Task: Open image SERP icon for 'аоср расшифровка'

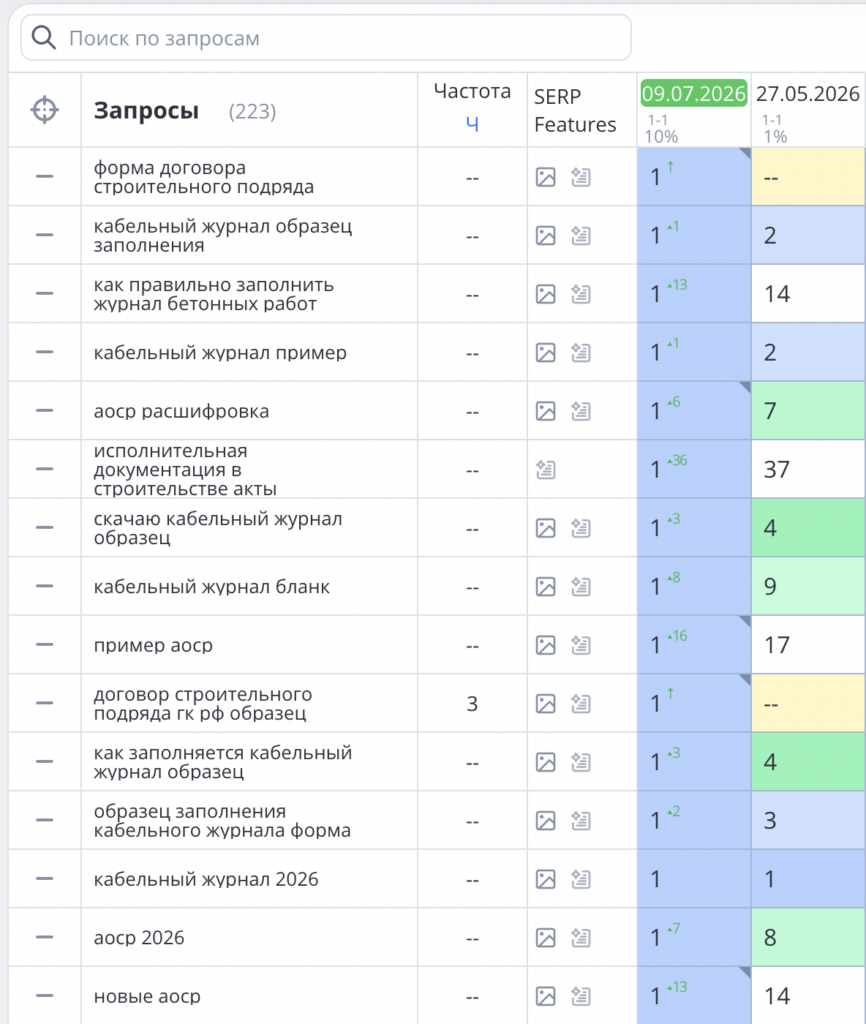Action: tap(545, 411)
